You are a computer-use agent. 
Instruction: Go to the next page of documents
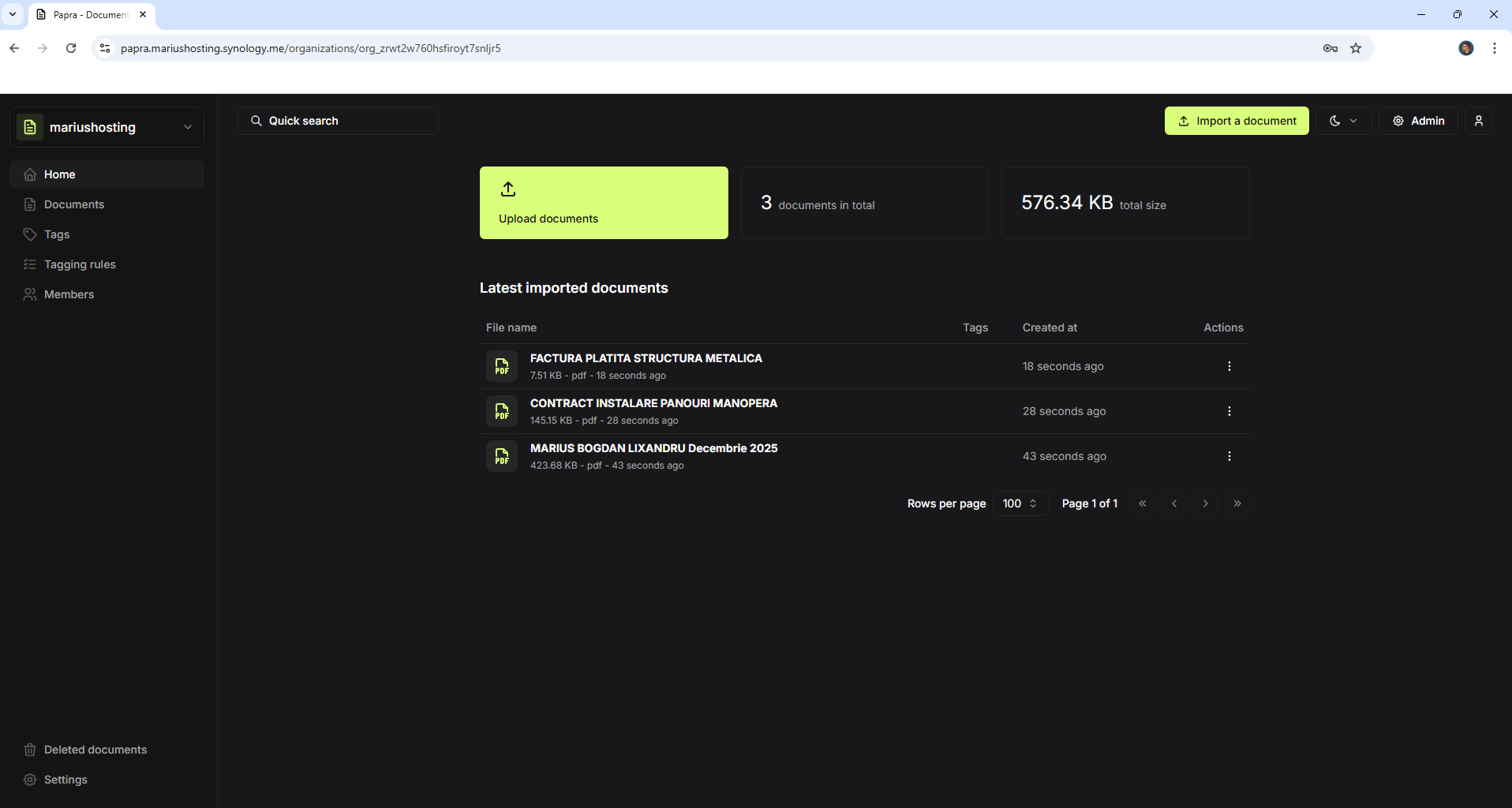point(1205,503)
